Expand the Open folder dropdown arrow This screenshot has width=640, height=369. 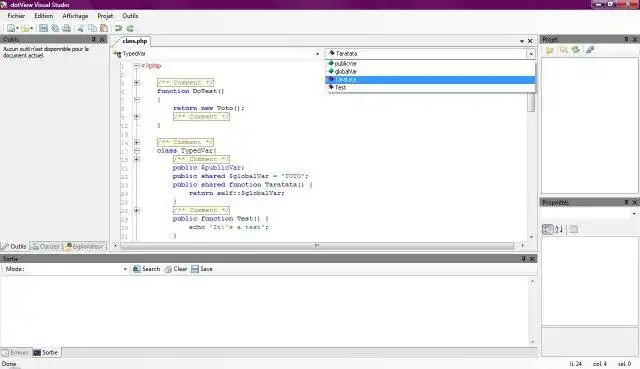tap(31, 28)
